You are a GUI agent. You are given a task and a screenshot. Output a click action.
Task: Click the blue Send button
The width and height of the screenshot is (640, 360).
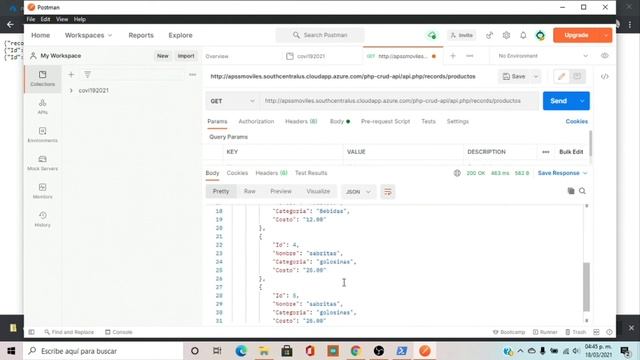pyautogui.click(x=558, y=101)
